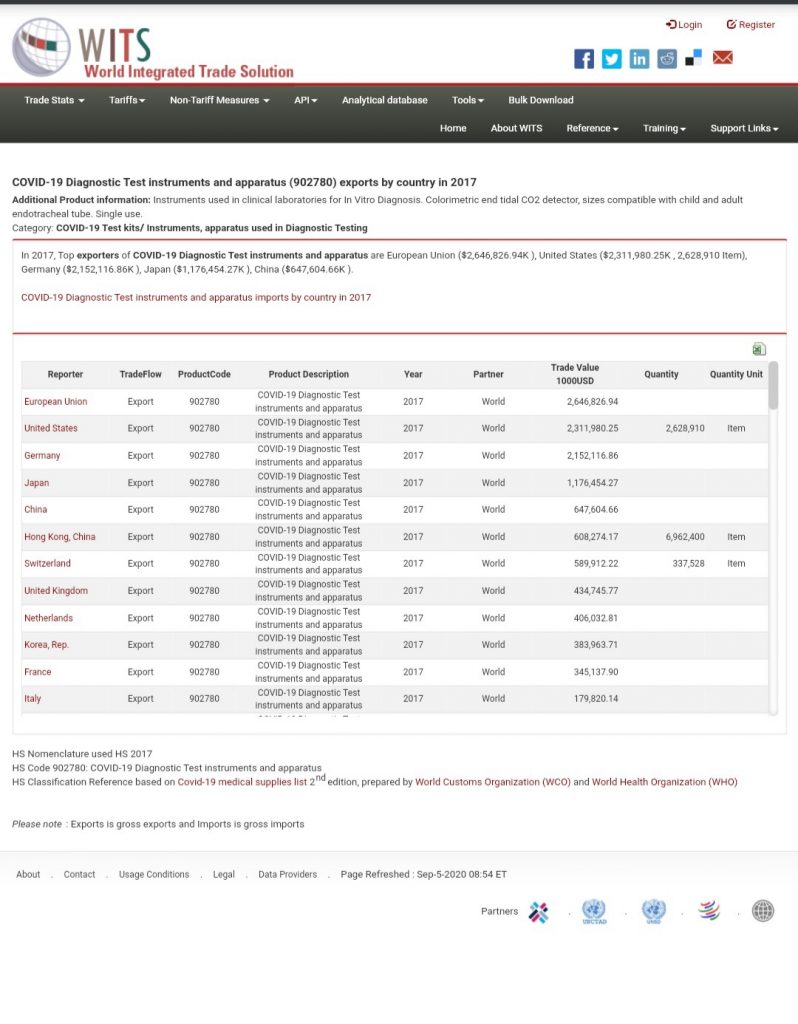
Task: Expand the Non-Tariff Measures menu
Action: pyautogui.click(x=219, y=100)
